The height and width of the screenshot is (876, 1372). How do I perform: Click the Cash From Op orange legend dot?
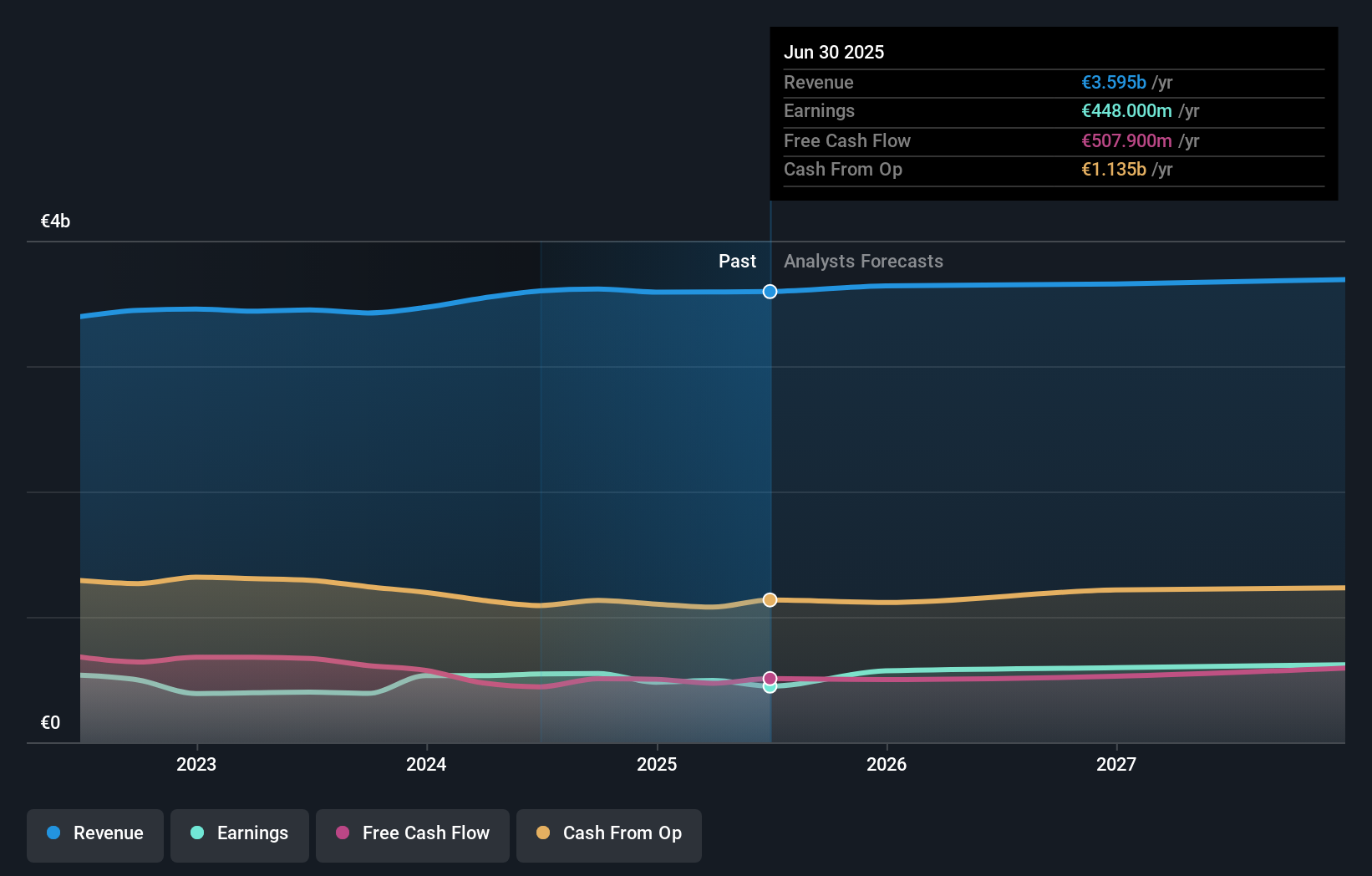(x=543, y=833)
